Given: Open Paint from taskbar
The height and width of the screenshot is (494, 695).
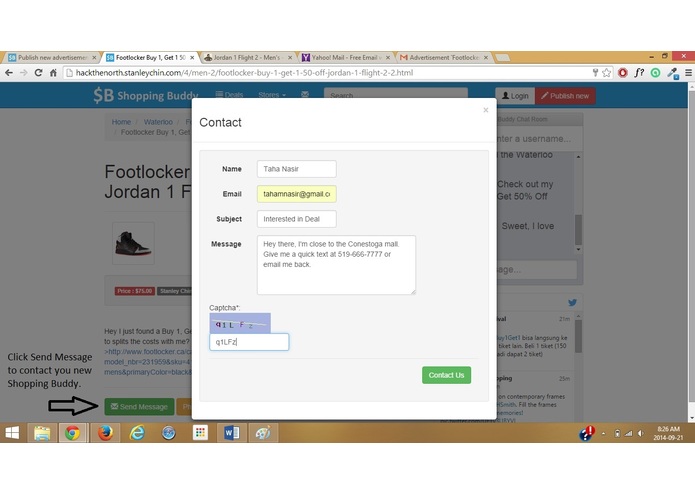Looking at the screenshot, I should tap(263, 433).
